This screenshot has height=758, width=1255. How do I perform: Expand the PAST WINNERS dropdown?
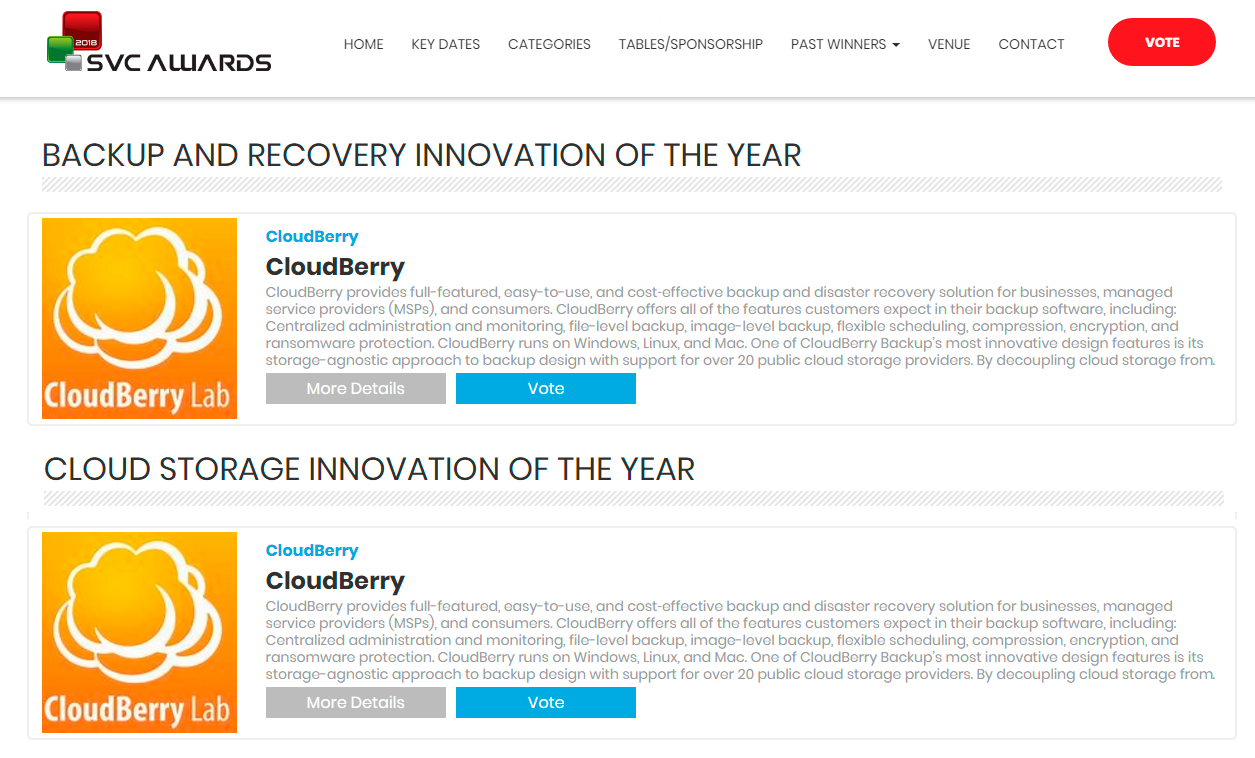(x=845, y=44)
